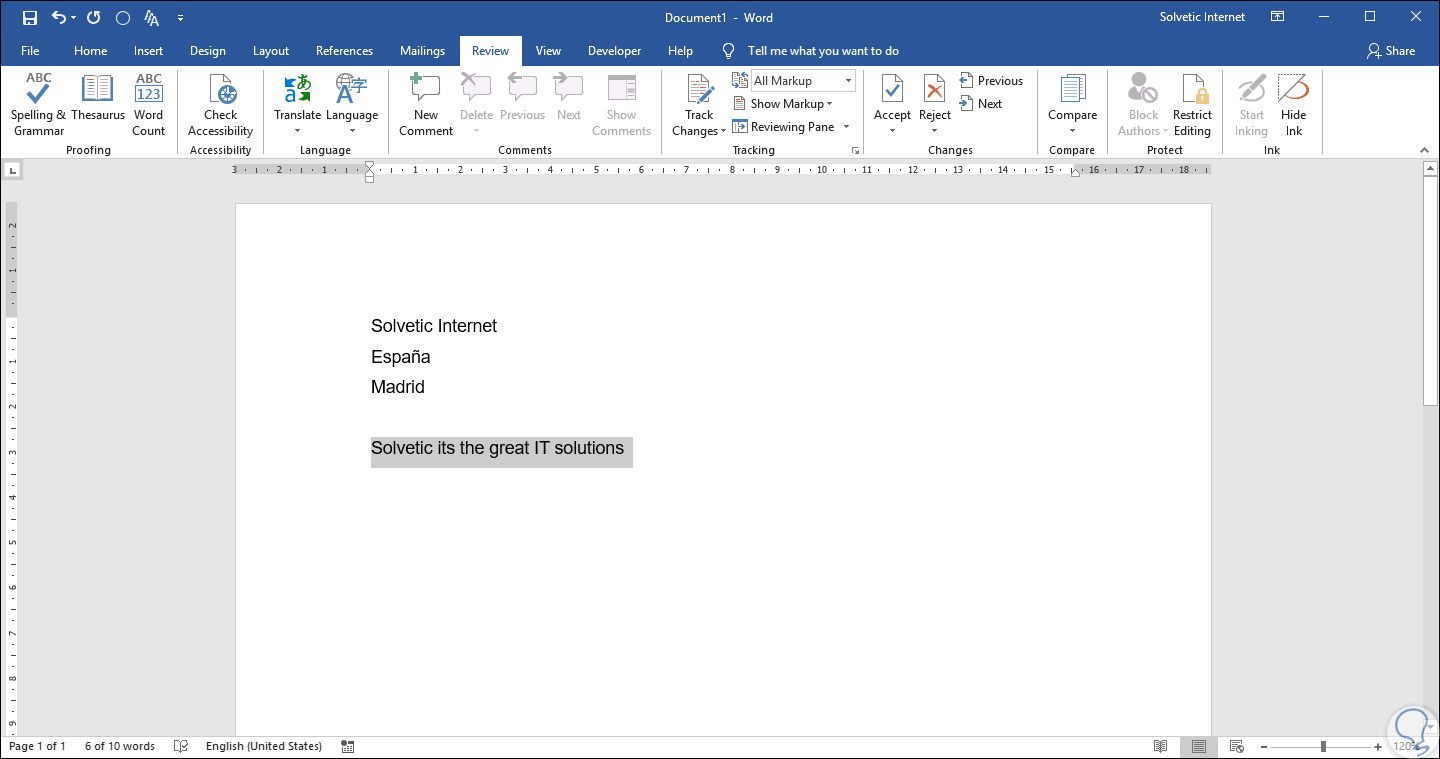Click the 120% zoom level
Image resolution: width=1440 pixels, height=759 pixels.
point(1406,746)
